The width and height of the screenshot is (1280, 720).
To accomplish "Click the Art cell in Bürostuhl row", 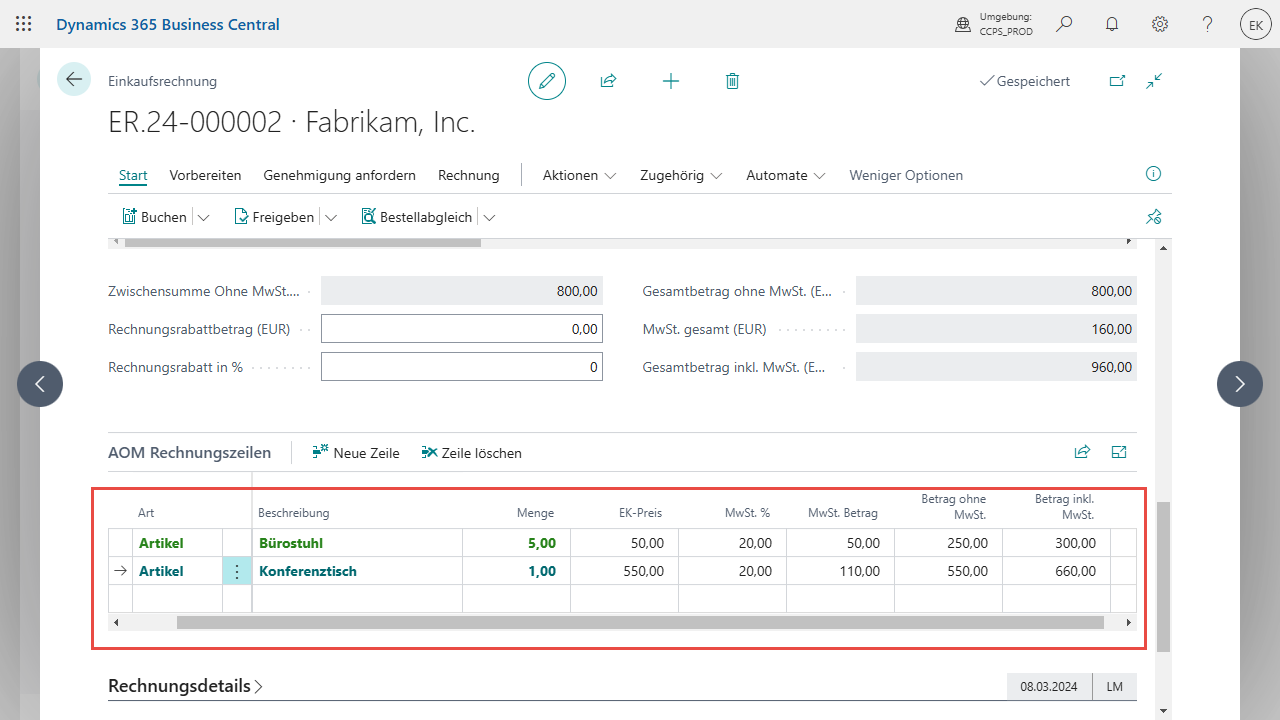I will 177,543.
